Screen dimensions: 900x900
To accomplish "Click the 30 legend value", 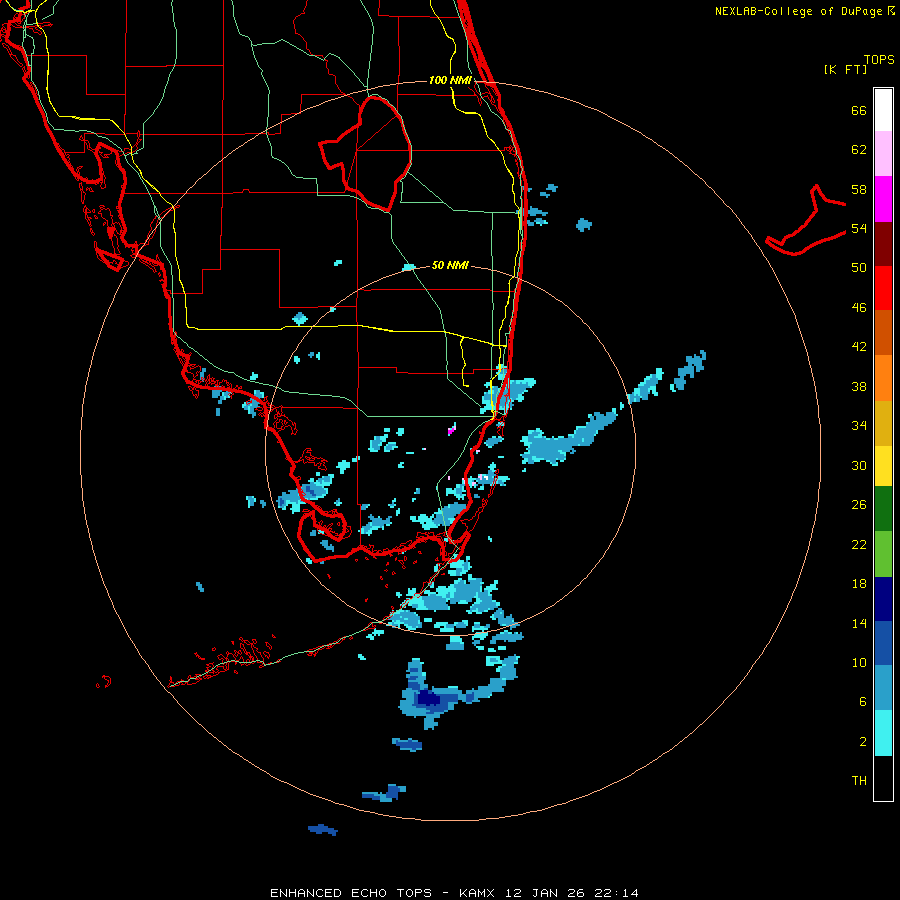I will click(859, 465).
